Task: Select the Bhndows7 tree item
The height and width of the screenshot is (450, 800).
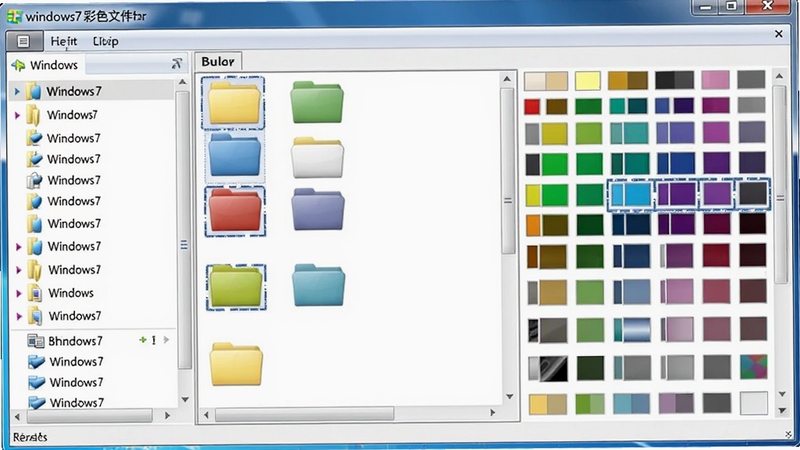Action: [x=76, y=341]
